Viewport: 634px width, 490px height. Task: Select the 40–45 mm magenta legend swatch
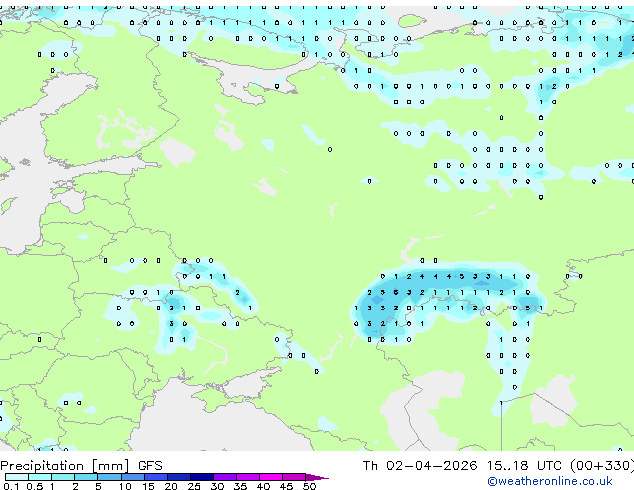click(271, 477)
